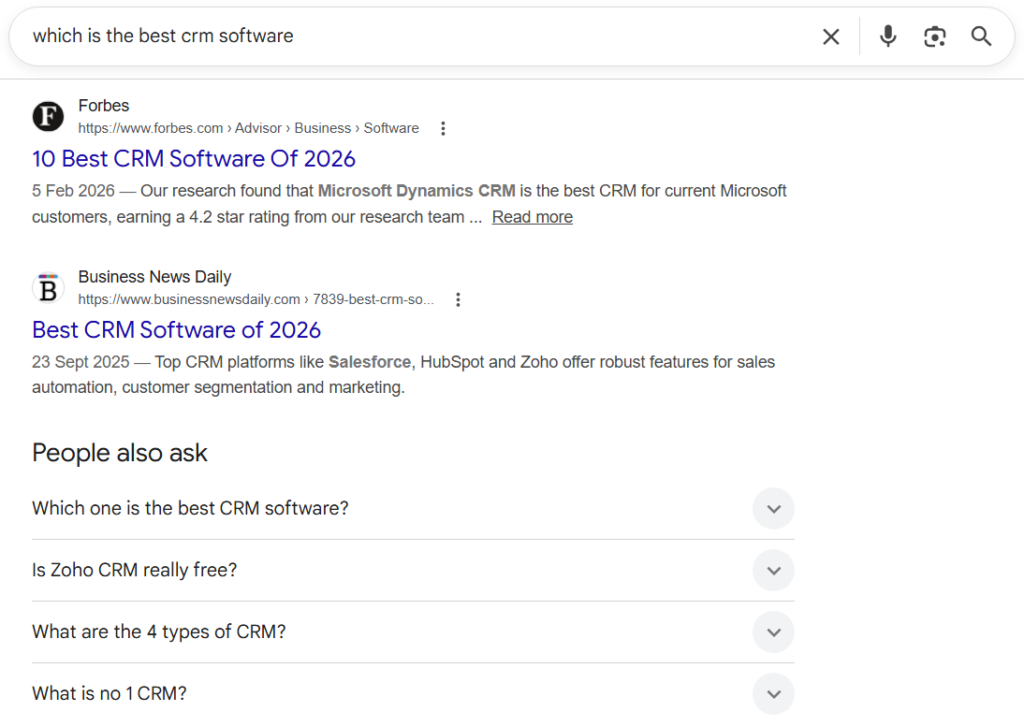Expand 'What is no 1 CRM?'
This screenshot has width=1024, height=726.
point(413,693)
